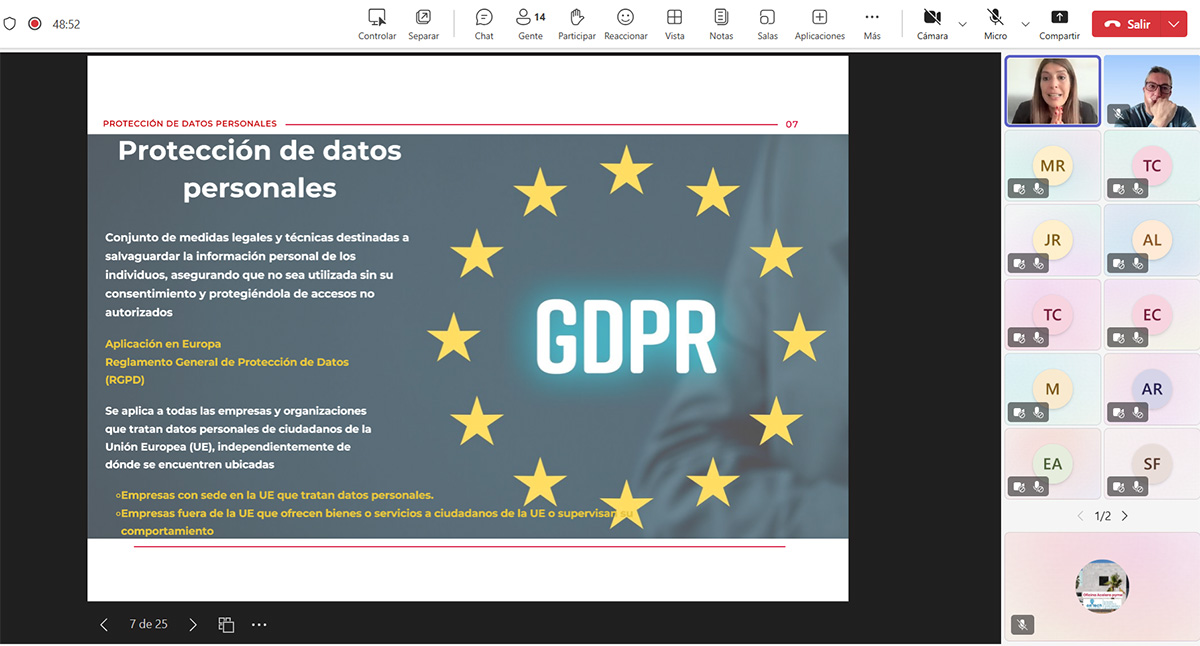Advance to the next slide with the right arrow

click(193, 624)
